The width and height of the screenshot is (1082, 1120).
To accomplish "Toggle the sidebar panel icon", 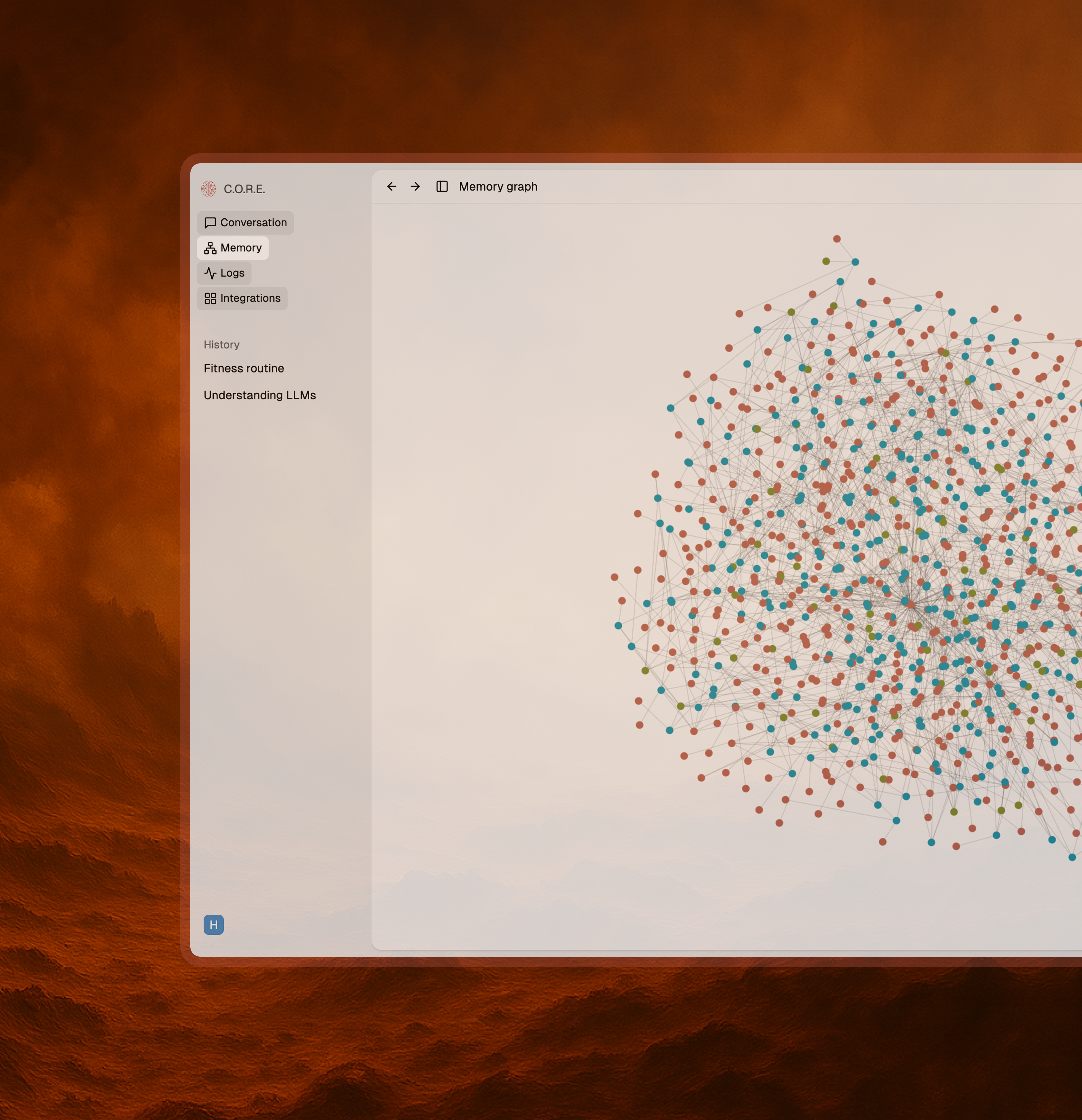I will click(x=442, y=186).
